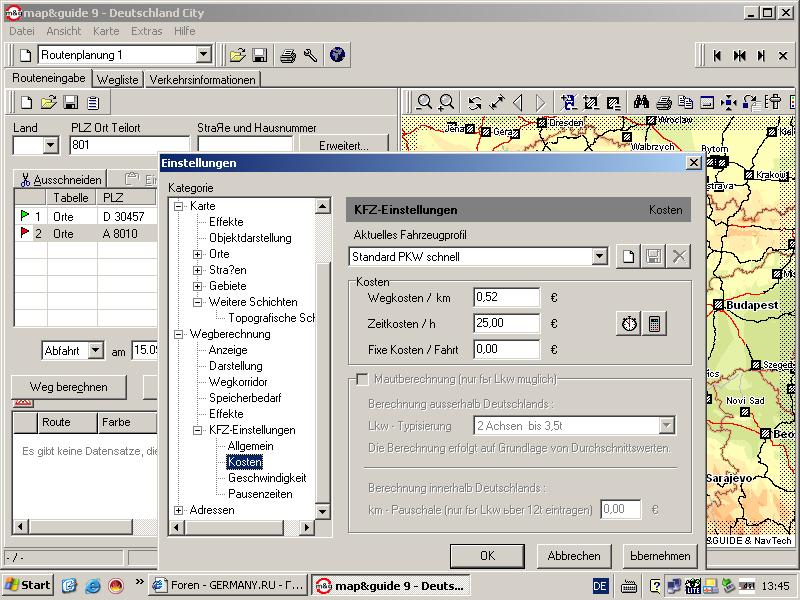Open the Ansicht menu
The width and height of the screenshot is (800, 600).
tap(64, 31)
